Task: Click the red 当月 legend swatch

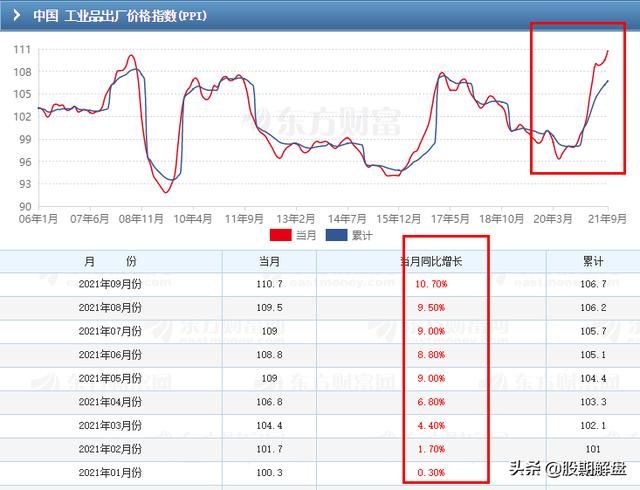Action: tap(282, 236)
